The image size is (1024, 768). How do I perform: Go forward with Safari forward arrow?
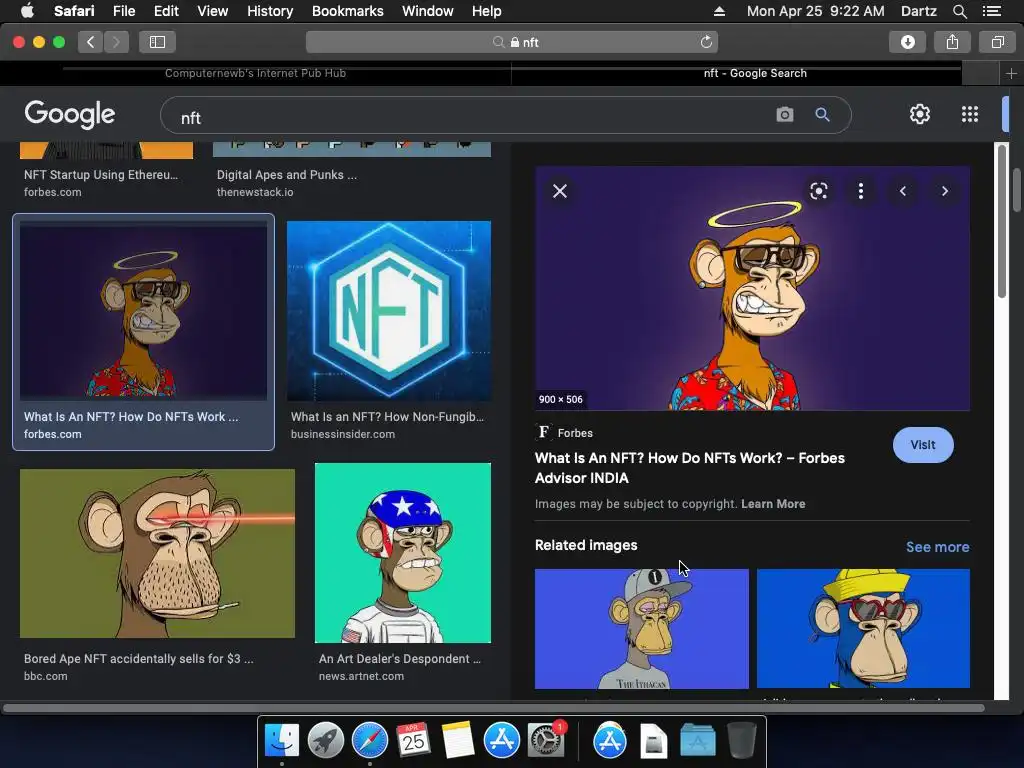tap(116, 42)
